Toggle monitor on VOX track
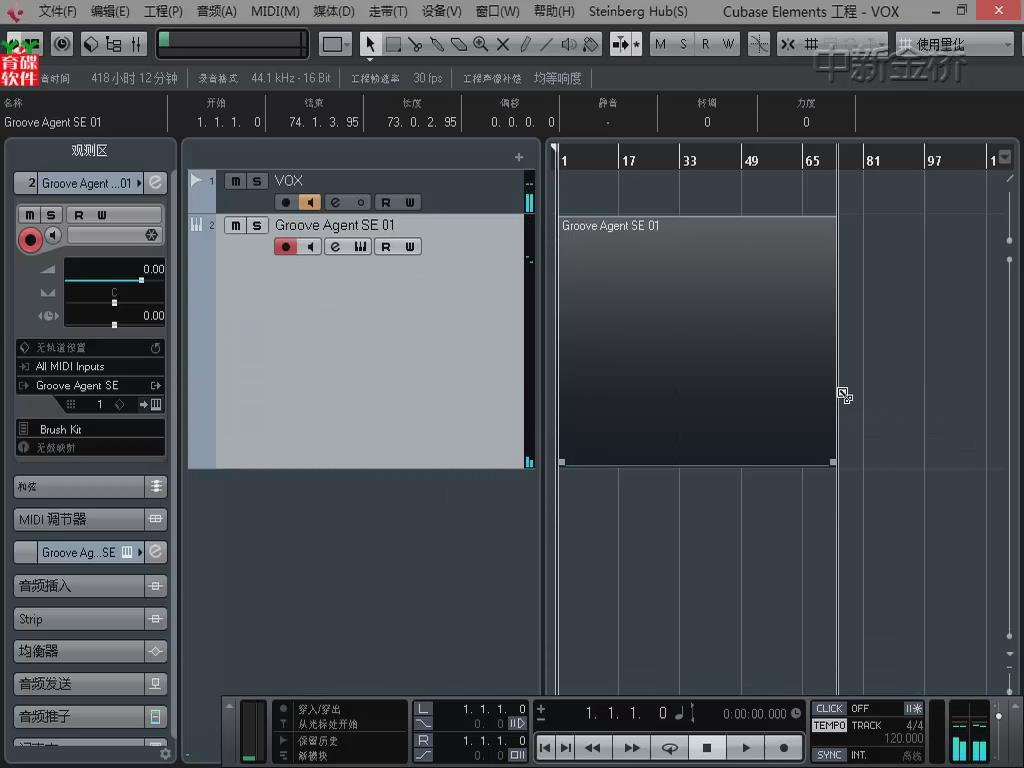Screen dimensions: 1024x768 pos(310,202)
